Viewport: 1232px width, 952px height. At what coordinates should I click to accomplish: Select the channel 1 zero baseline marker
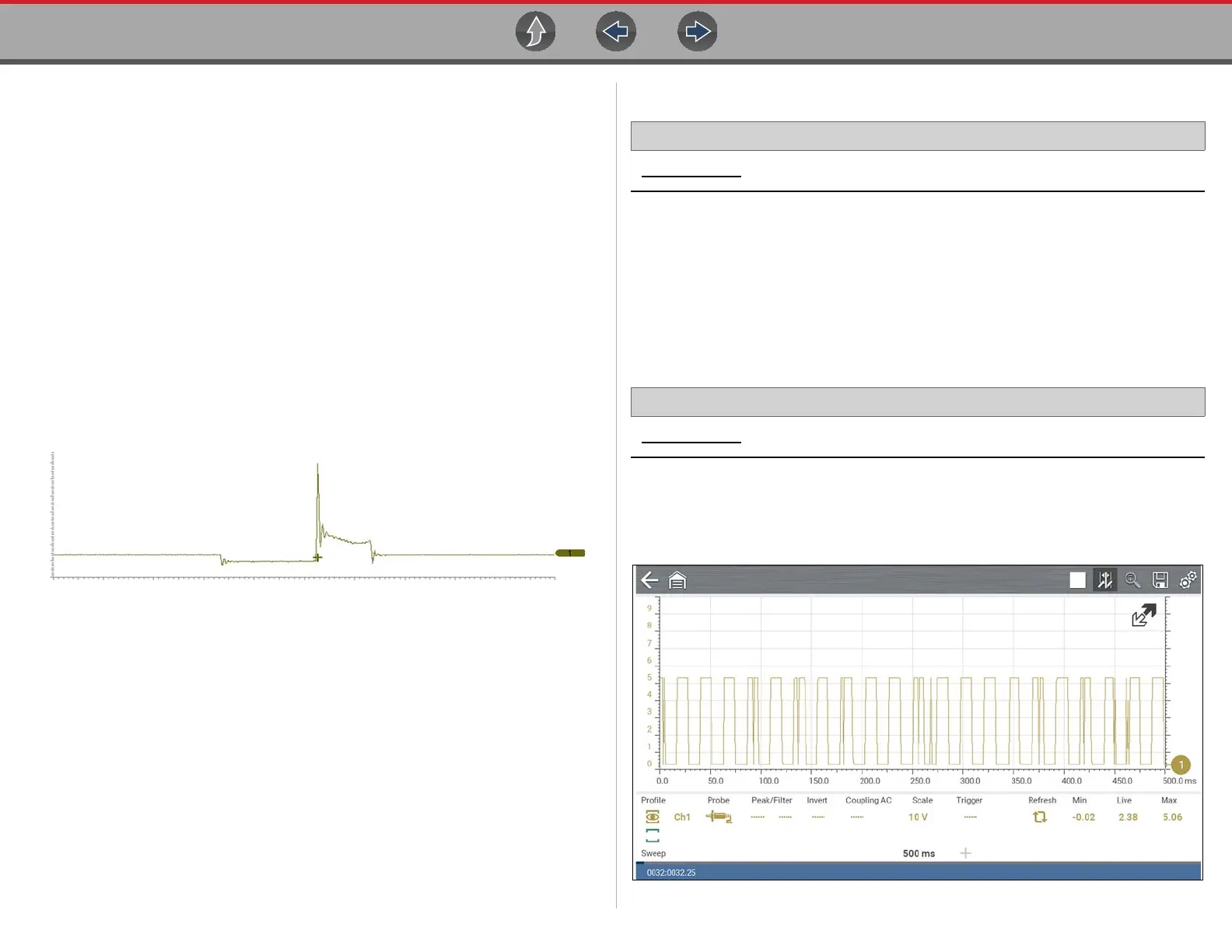[1181, 765]
